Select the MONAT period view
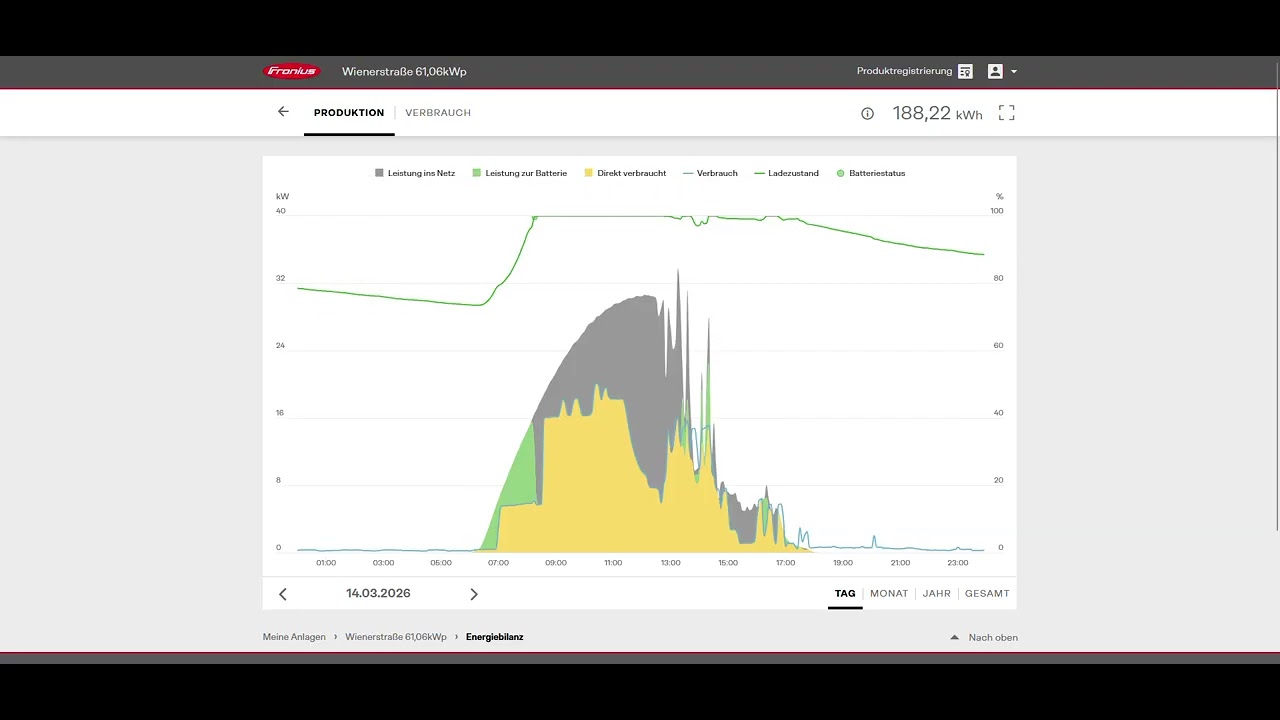This screenshot has height=720, width=1280. coord(889,594)
